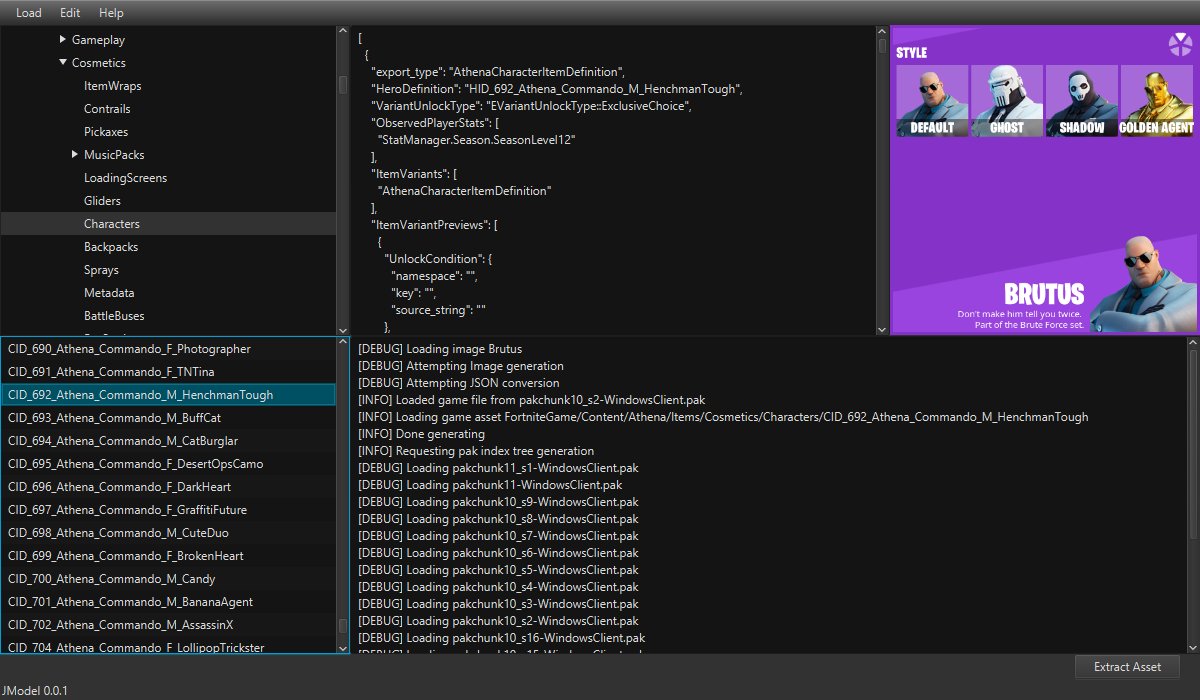Viewport: 1200px width, 700px height.
Task: Select CID_697_Athena_Commando_F_GraffitiFuture asset
Action: tap(168, 510)
